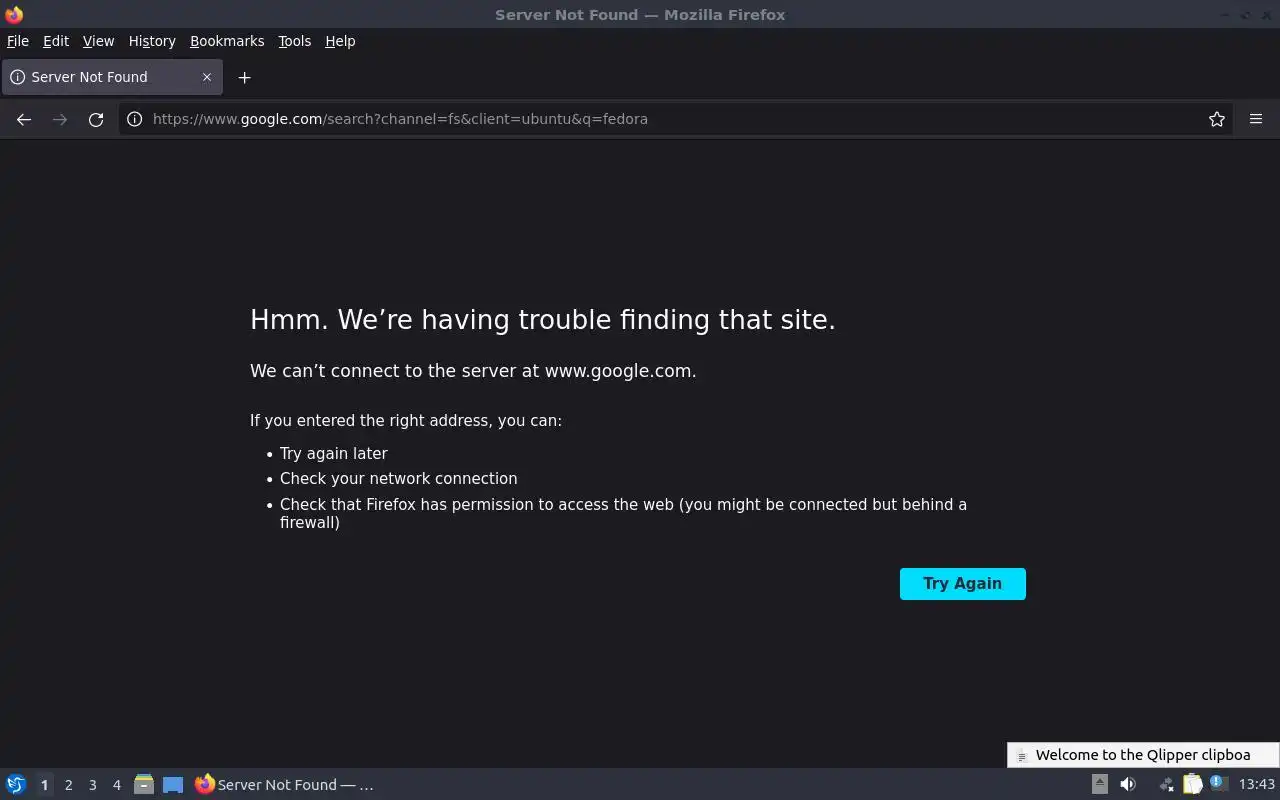Show site information icon in address bar

135,119
